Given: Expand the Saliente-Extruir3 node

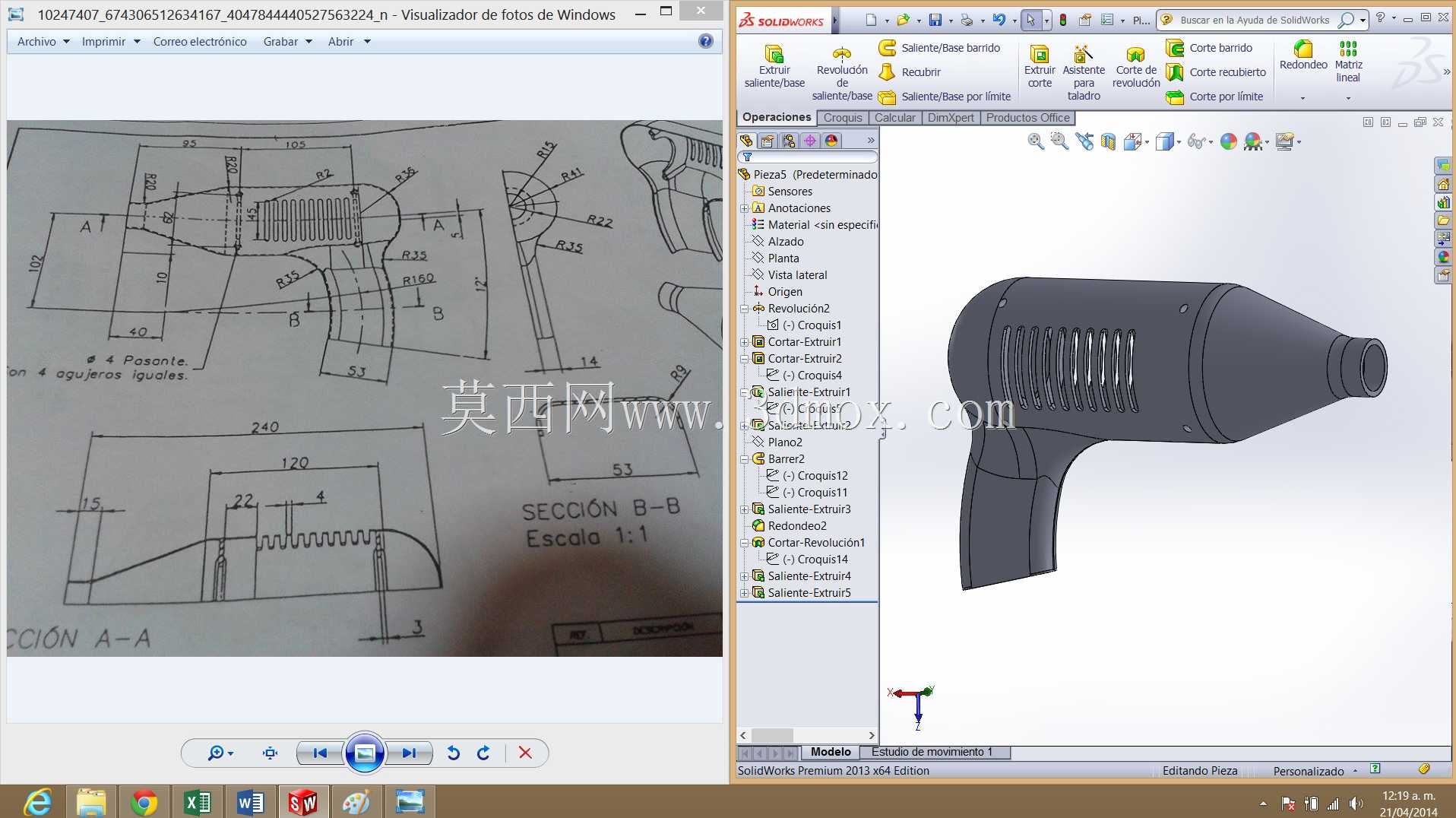Looking at the screenshot, I should (745, 509).
